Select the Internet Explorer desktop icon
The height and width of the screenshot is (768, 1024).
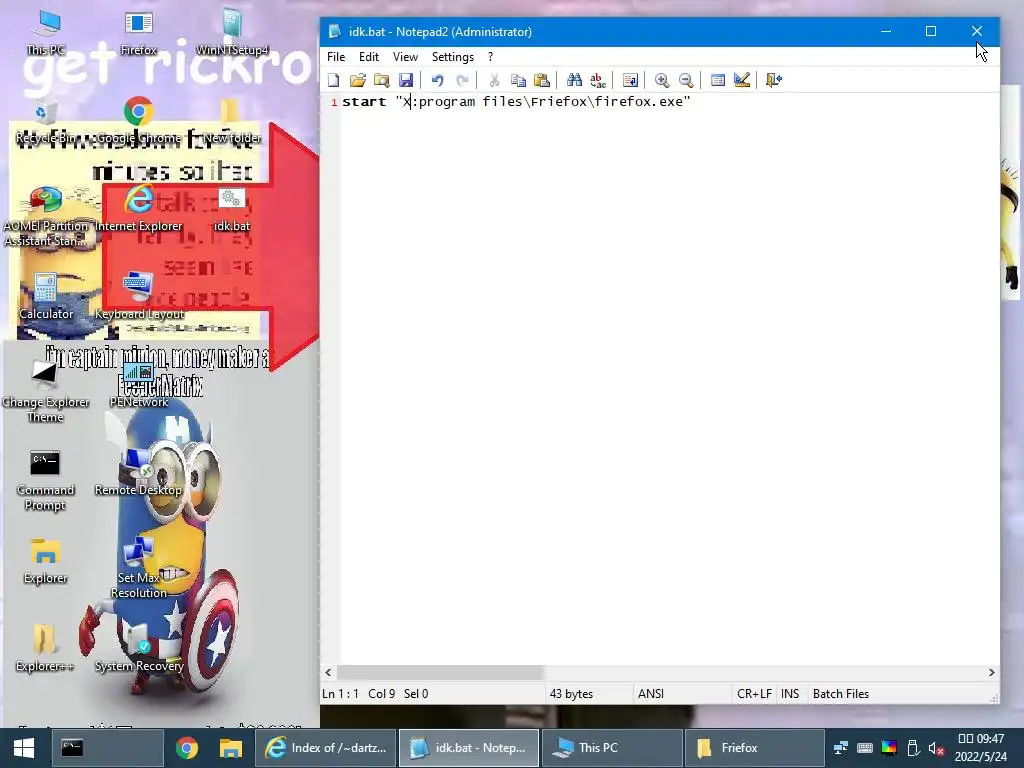[x=138, y=209]
